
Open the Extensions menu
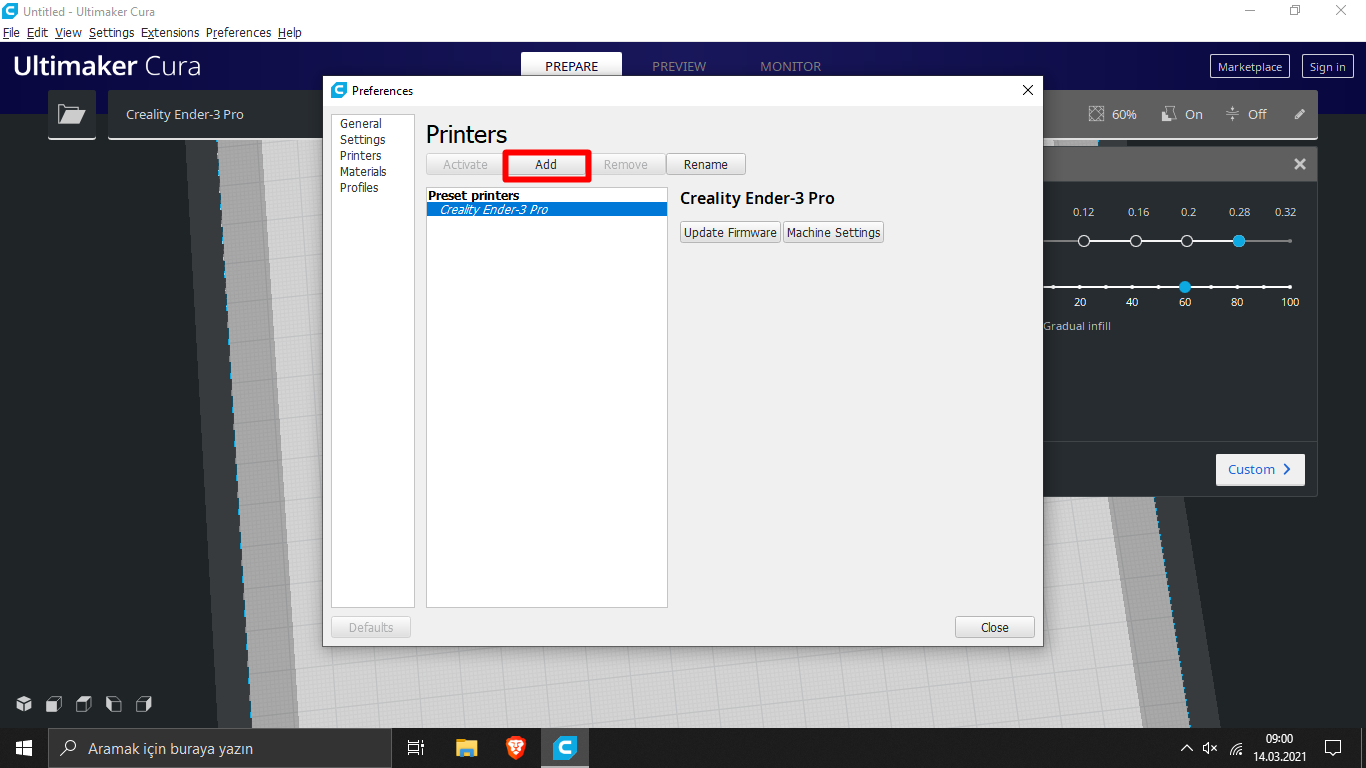coord(170,33)
